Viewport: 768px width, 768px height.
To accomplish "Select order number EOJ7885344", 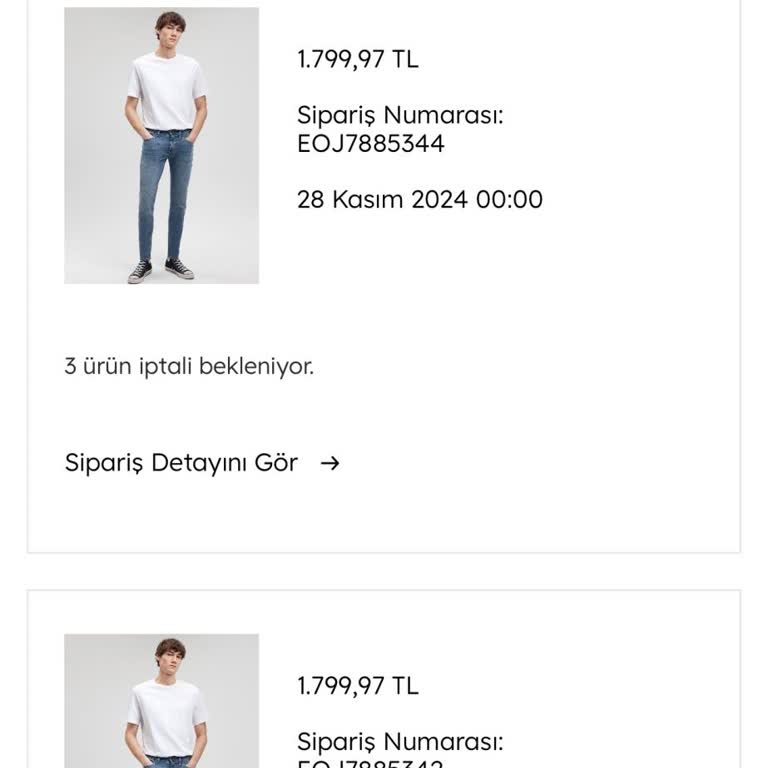I will [370, 143].
